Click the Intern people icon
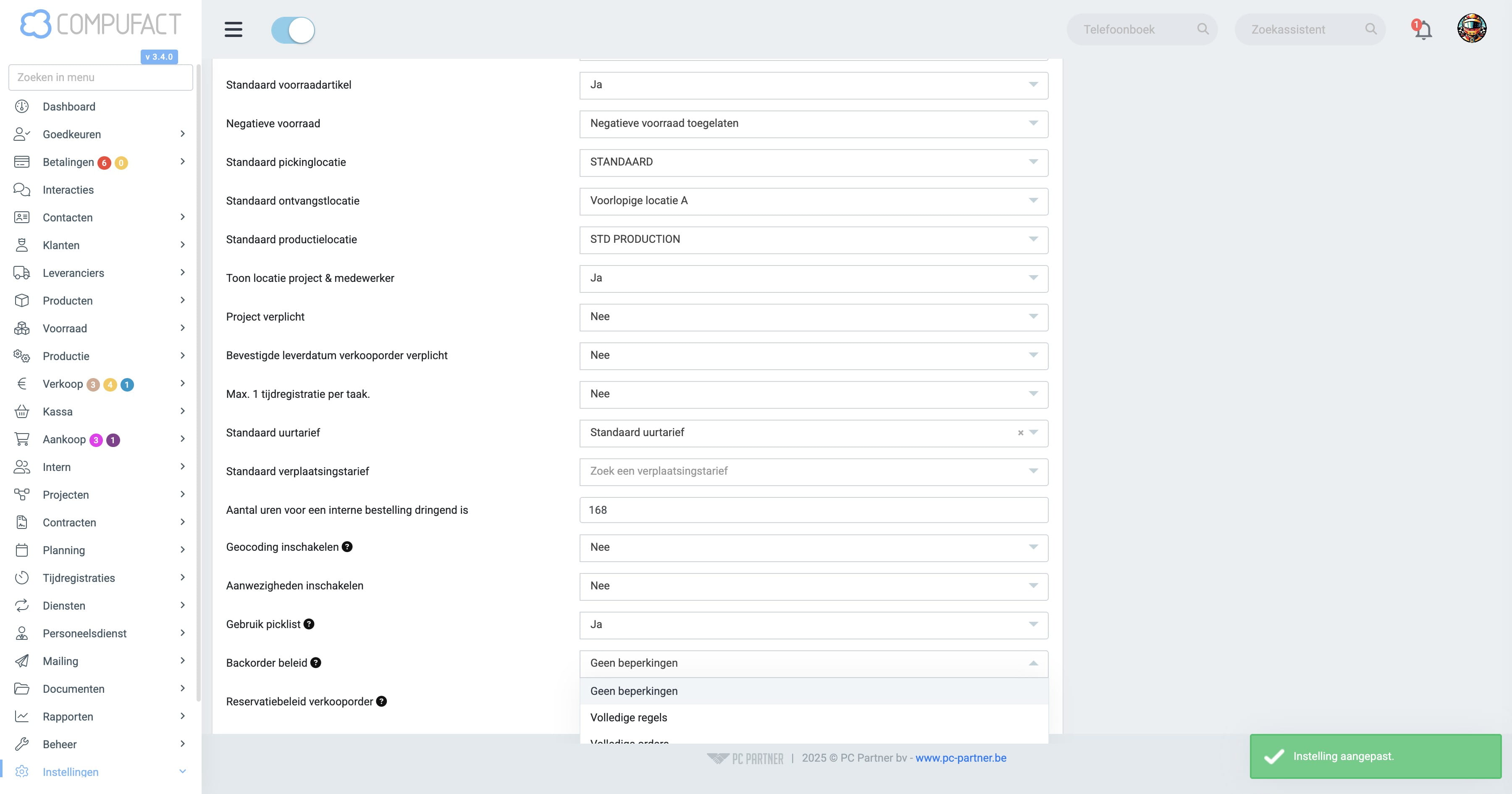The image size is (1512, 794). 22,467
